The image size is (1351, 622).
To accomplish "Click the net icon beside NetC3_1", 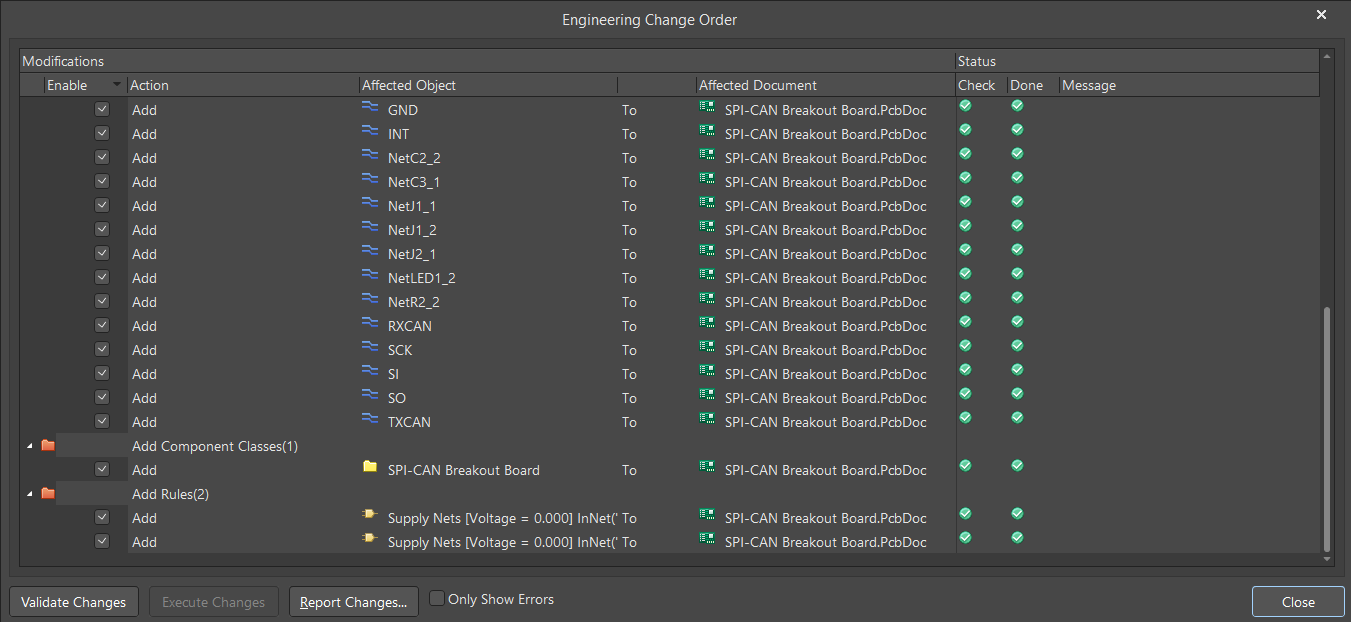I will 370,178.
